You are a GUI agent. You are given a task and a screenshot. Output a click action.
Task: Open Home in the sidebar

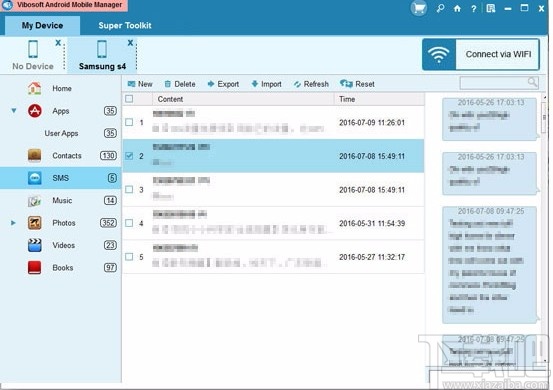(62, 89)
